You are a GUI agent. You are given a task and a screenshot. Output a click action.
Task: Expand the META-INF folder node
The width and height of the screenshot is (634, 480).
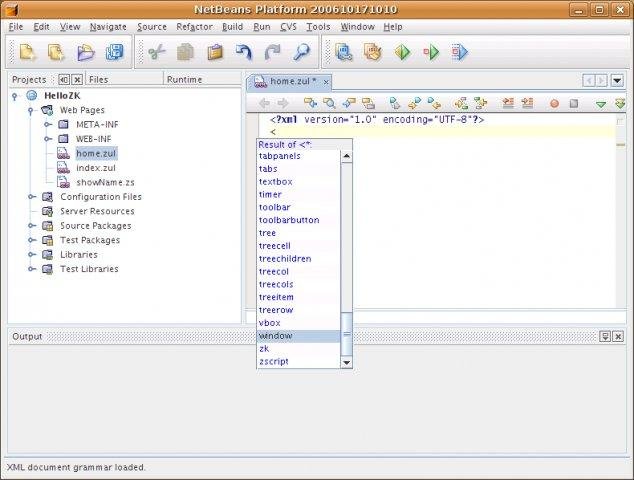pos(47,125)
